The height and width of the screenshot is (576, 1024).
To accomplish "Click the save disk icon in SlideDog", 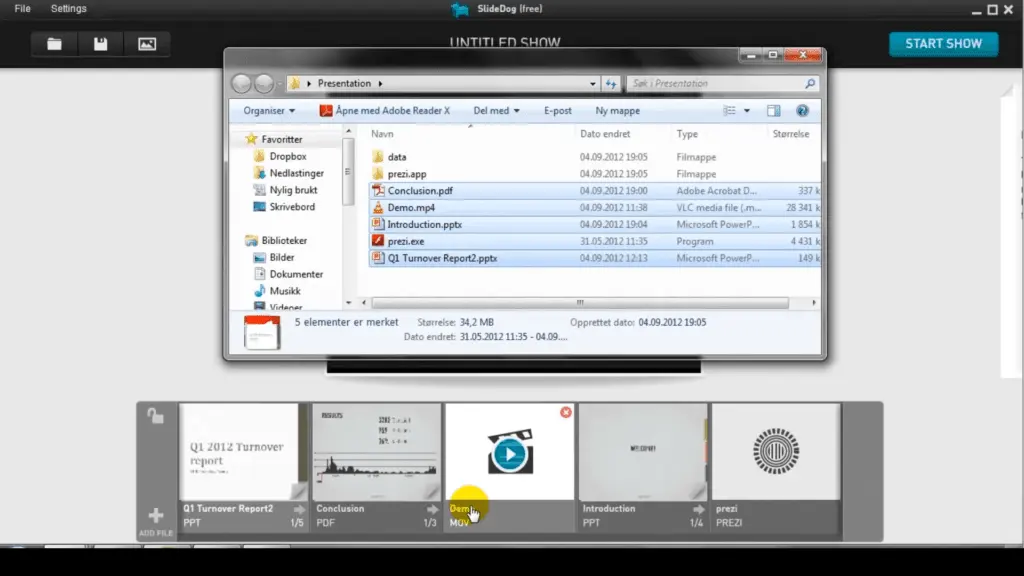I will (x=100, y=44).
